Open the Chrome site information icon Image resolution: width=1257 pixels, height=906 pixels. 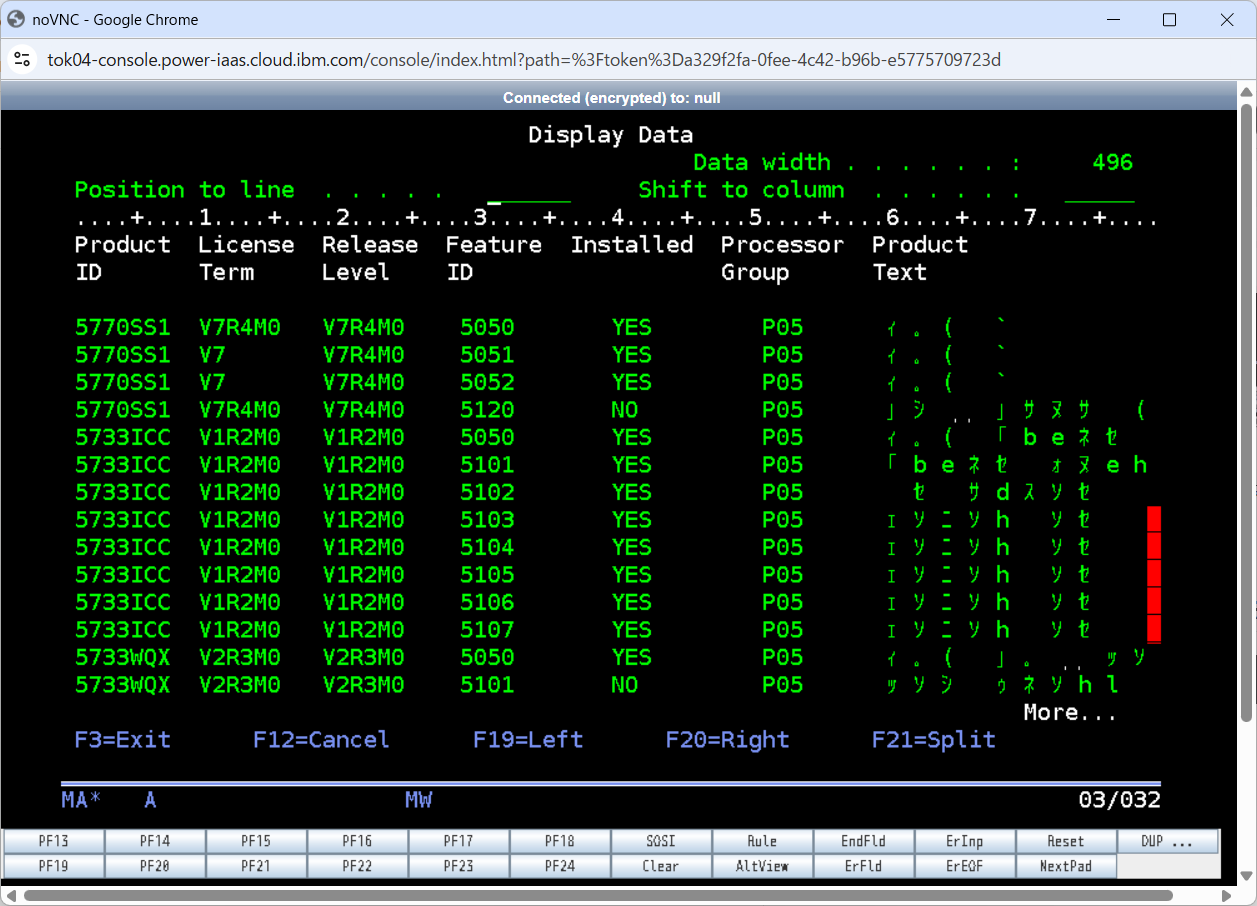click(22, 60)
